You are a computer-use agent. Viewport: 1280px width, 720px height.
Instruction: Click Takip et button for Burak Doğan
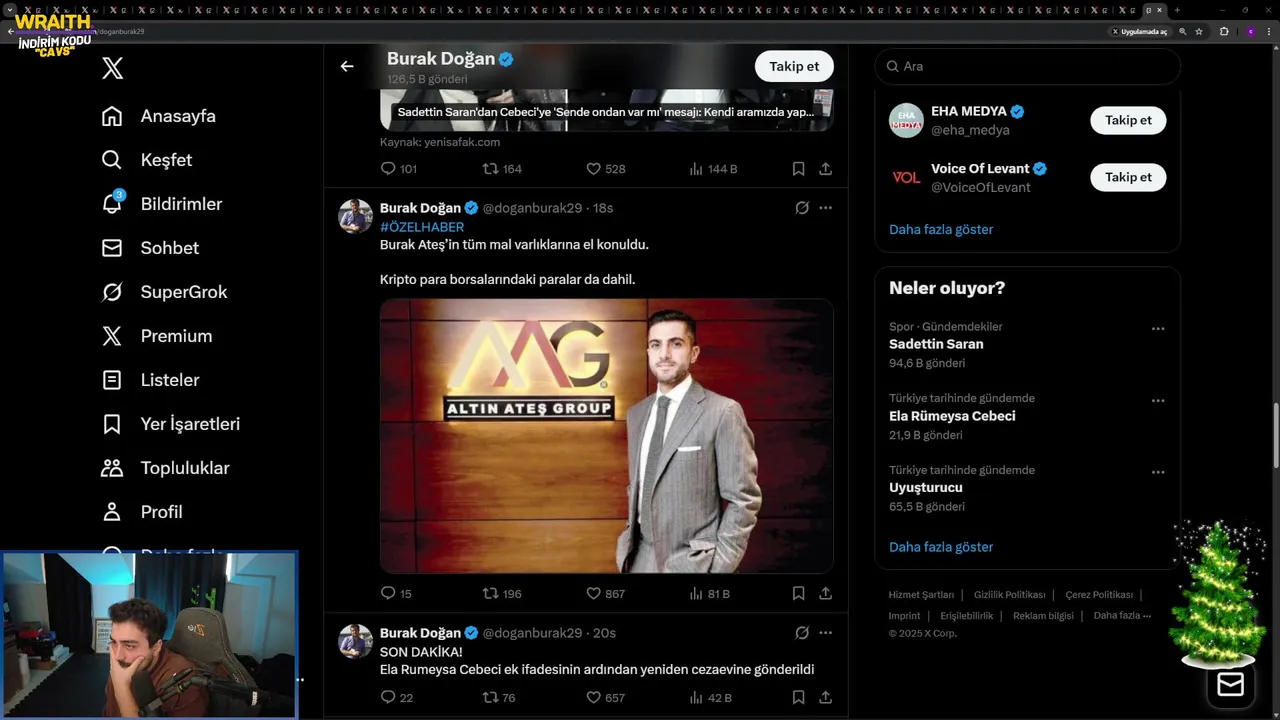[x=794, y=66]
